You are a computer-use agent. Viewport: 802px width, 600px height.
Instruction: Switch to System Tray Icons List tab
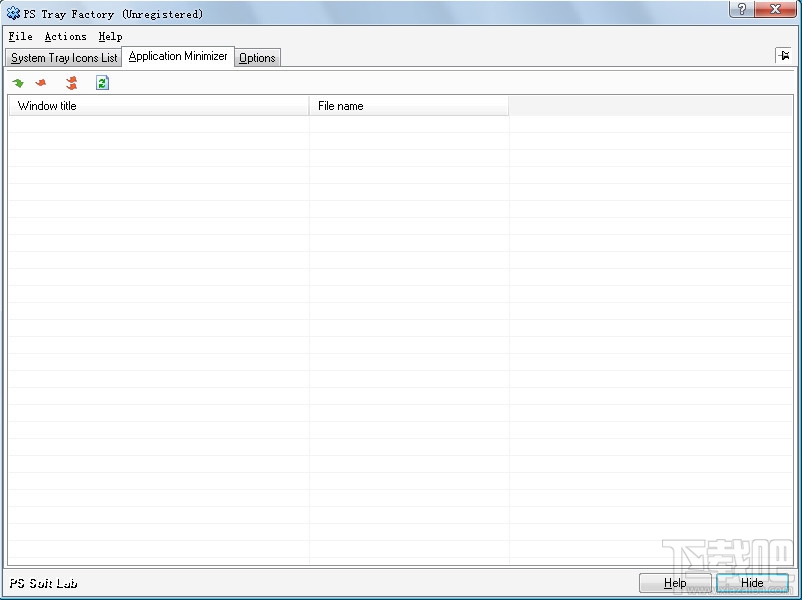pos(64,58)
